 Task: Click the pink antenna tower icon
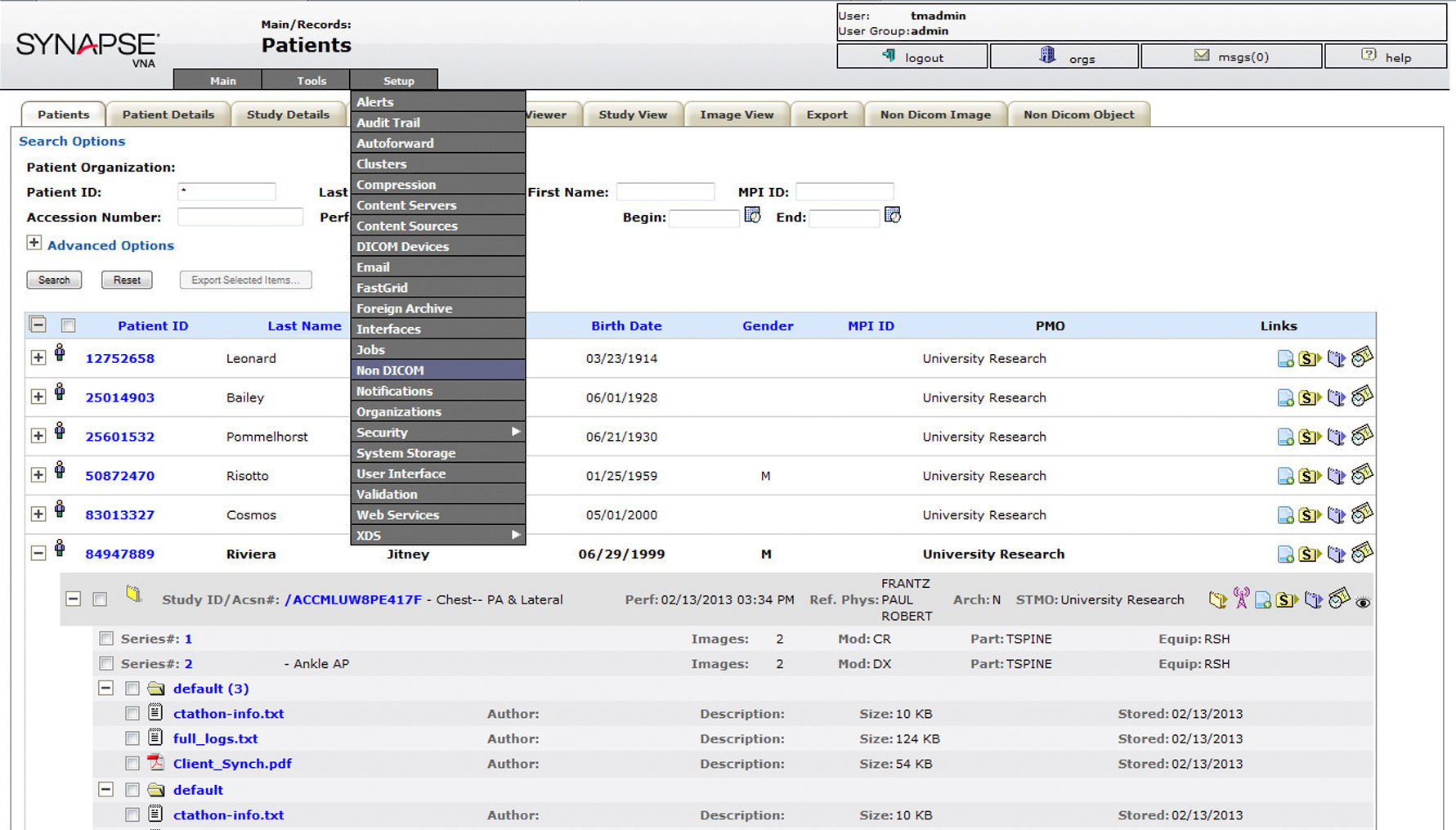(1241, 599)
